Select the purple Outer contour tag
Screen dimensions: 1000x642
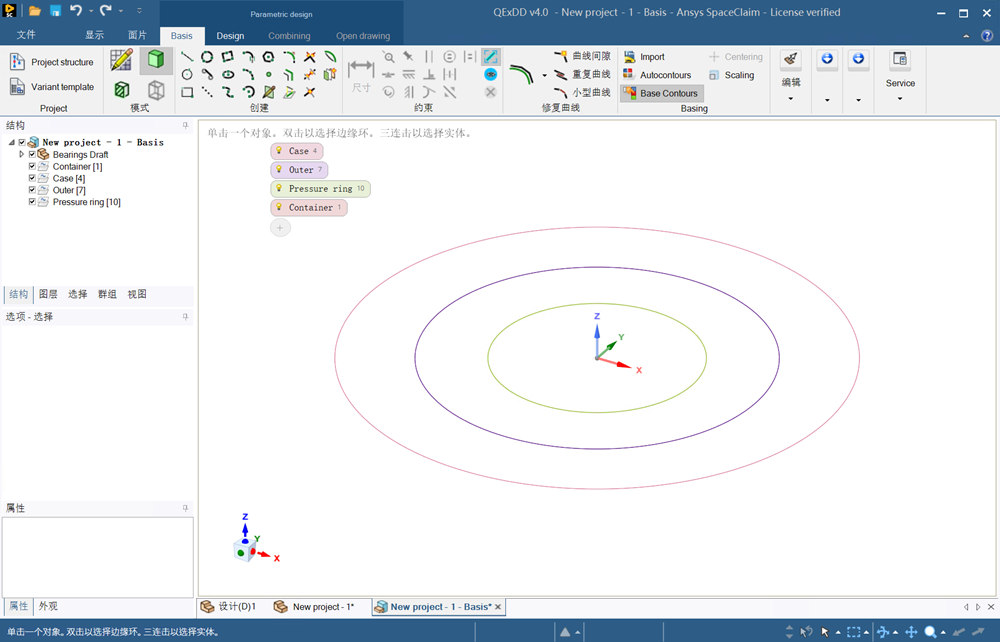(x=299, y=170)
